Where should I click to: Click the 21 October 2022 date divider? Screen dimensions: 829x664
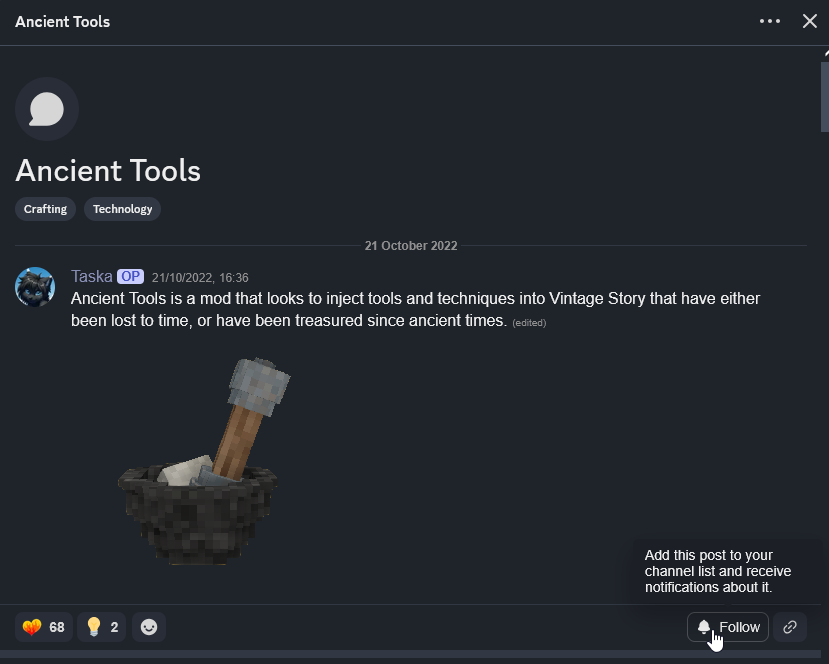pos(411,246)
